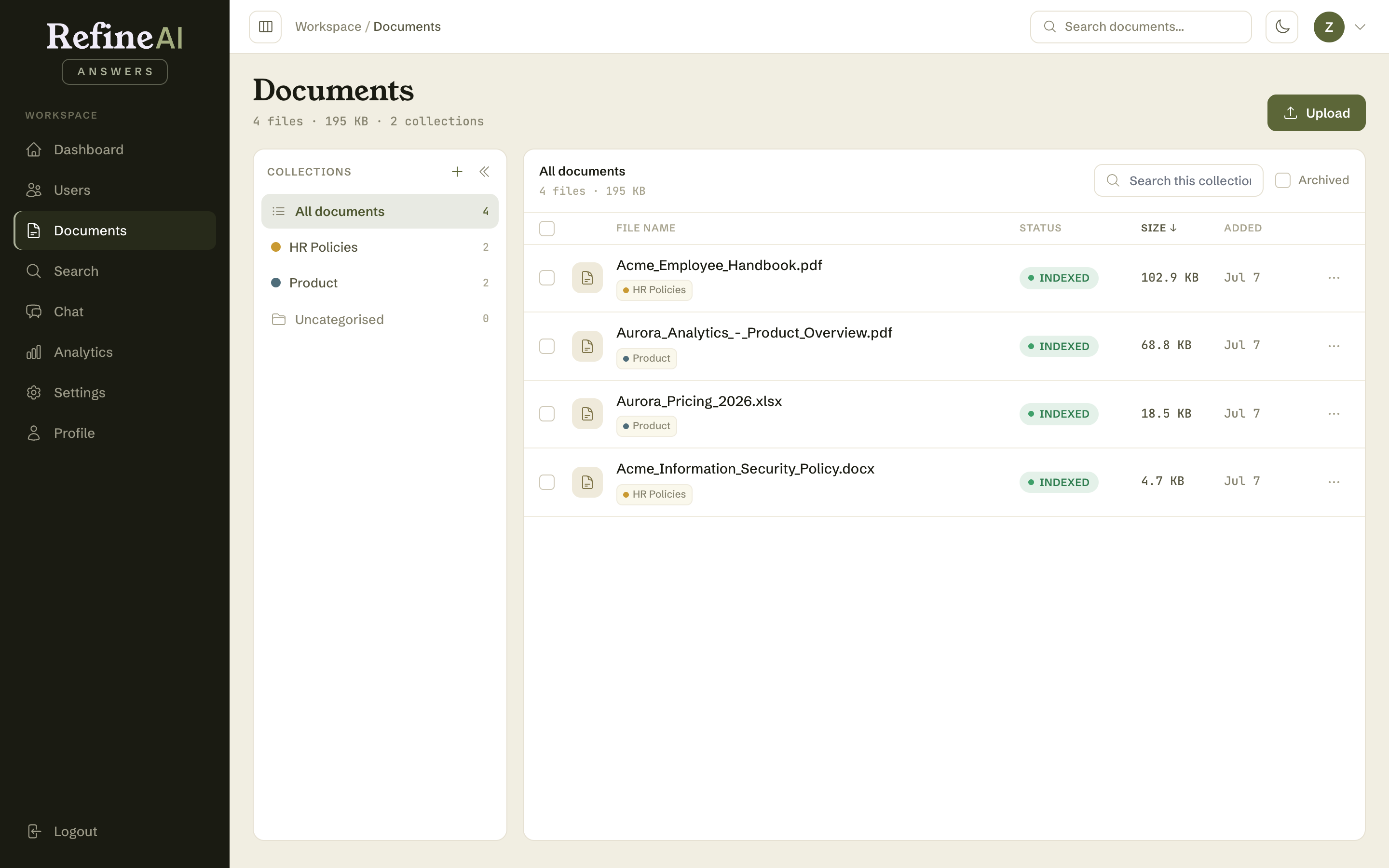The width and height of the screenshot is (1389, 868).
Task: Select the Aurora_Pricing_2026.xlsx checkbox
Action: 547,414
